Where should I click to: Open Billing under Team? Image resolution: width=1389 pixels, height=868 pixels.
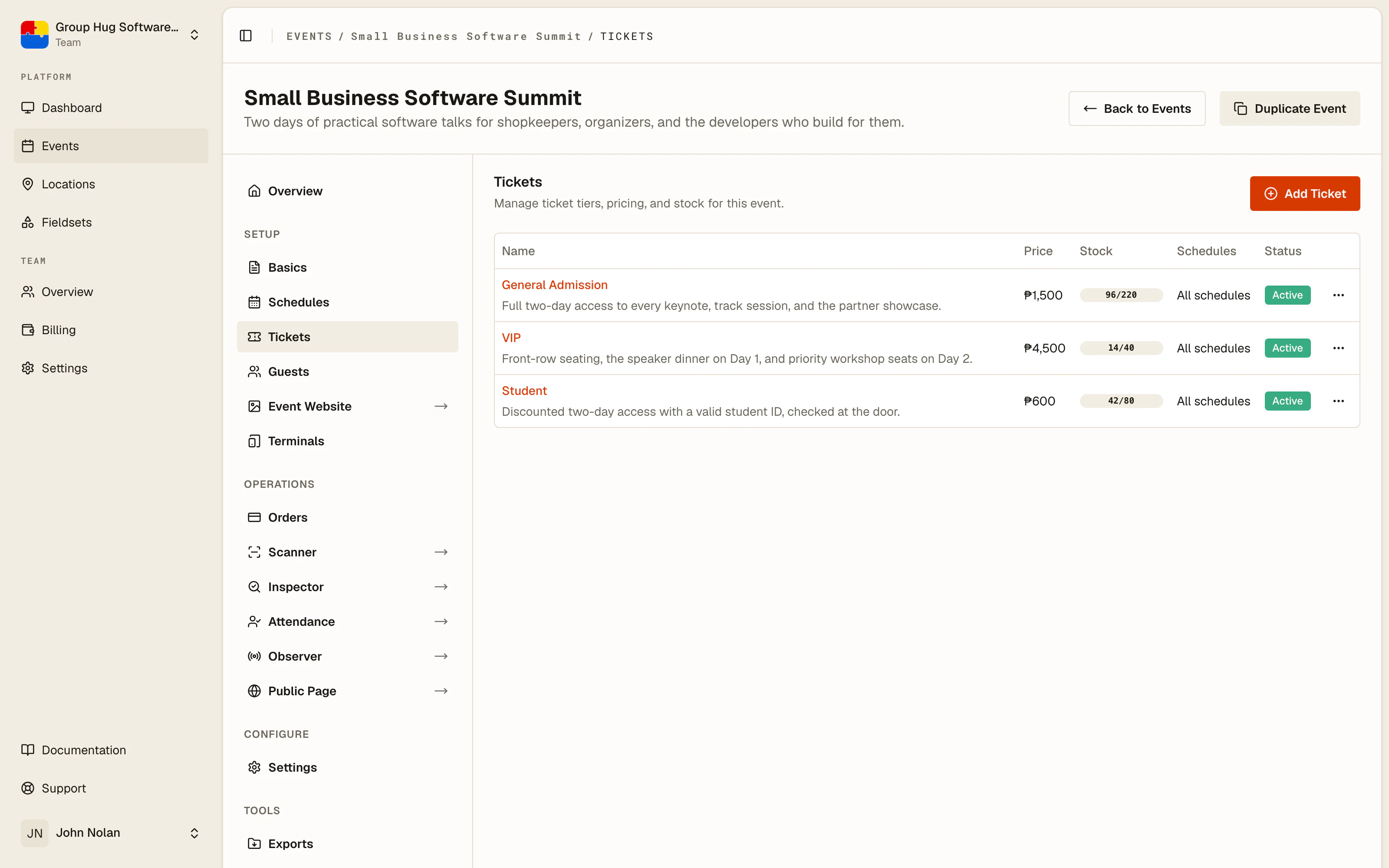(x=112, y=329)
